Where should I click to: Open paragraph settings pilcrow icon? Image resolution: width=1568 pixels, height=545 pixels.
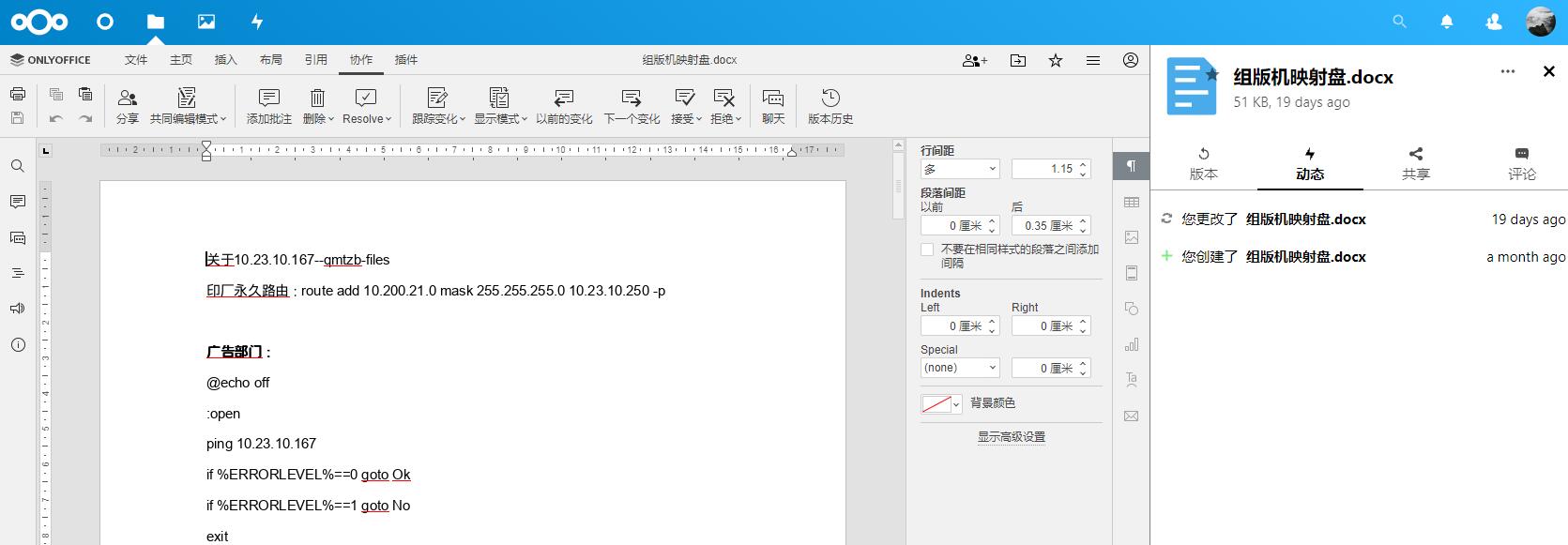[x=1132, y=166]
